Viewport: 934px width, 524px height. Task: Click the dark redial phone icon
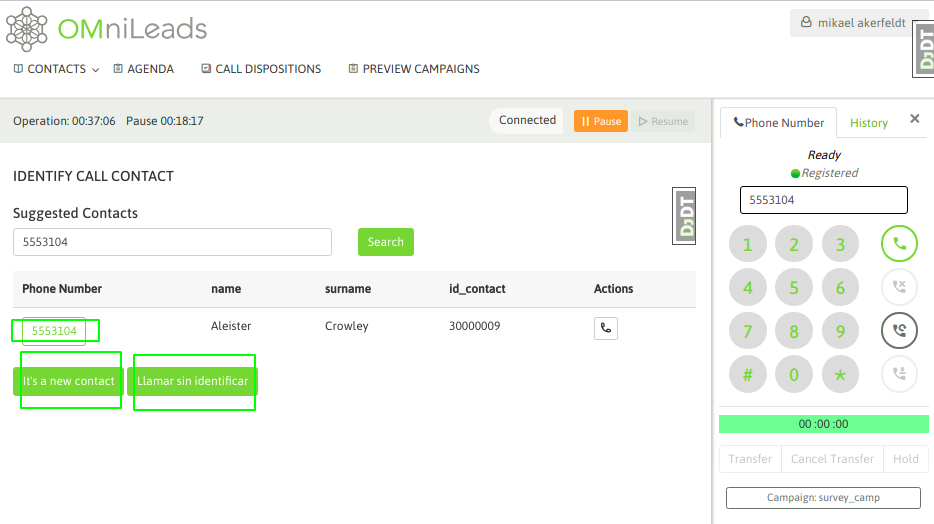[x=899, y=330]
